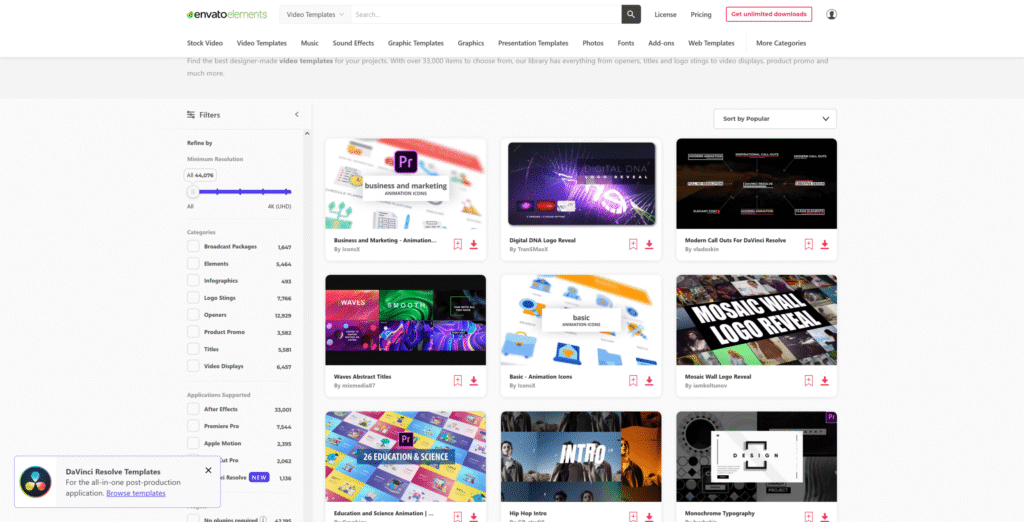Bookmark Waves Abstract Titles

click(x=458, y=381)
